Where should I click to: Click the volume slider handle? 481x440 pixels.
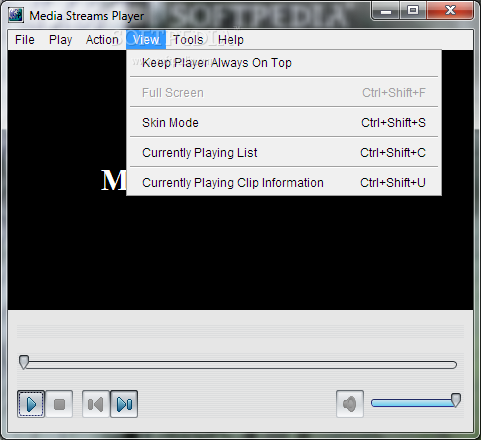456,400
